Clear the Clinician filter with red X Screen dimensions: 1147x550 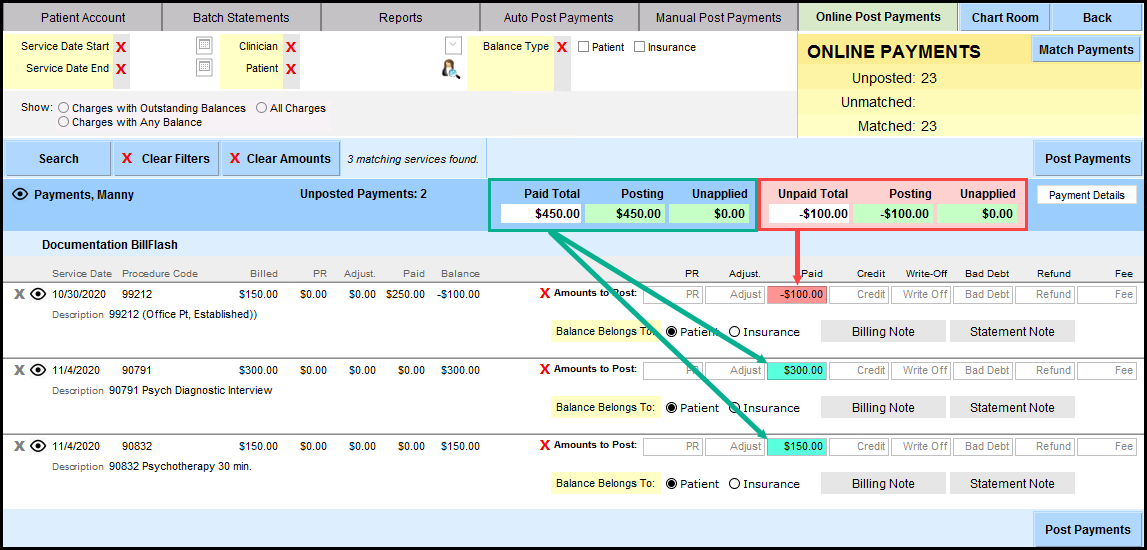coord(291,47)
